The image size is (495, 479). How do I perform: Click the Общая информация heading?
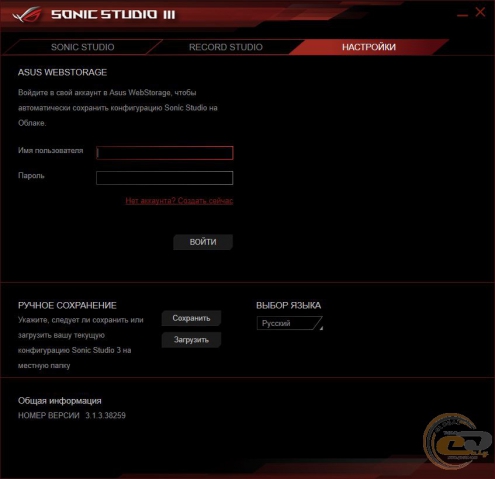tap(60, 401)
